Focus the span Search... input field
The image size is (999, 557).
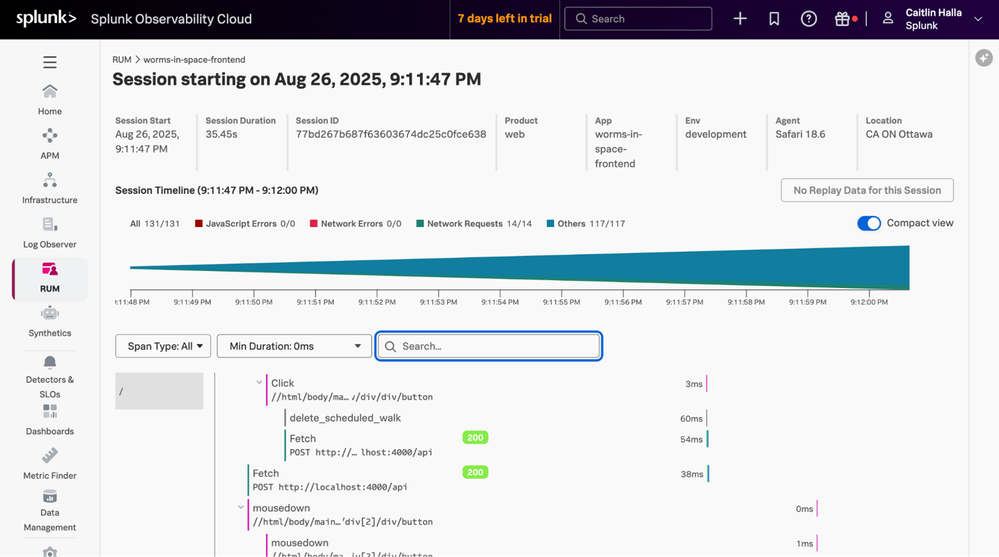(489, 346)
